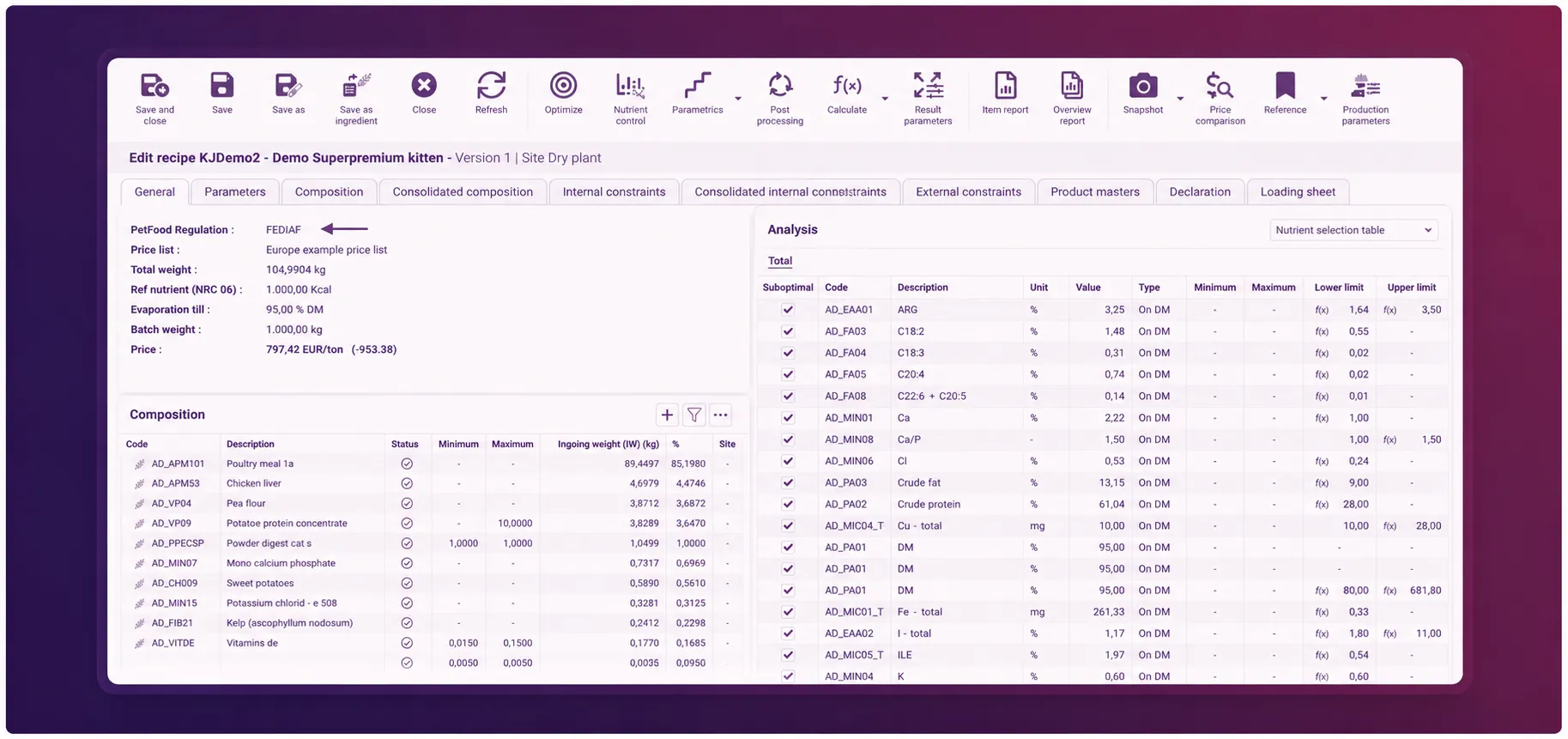Open the Save as option

[288, 86]
